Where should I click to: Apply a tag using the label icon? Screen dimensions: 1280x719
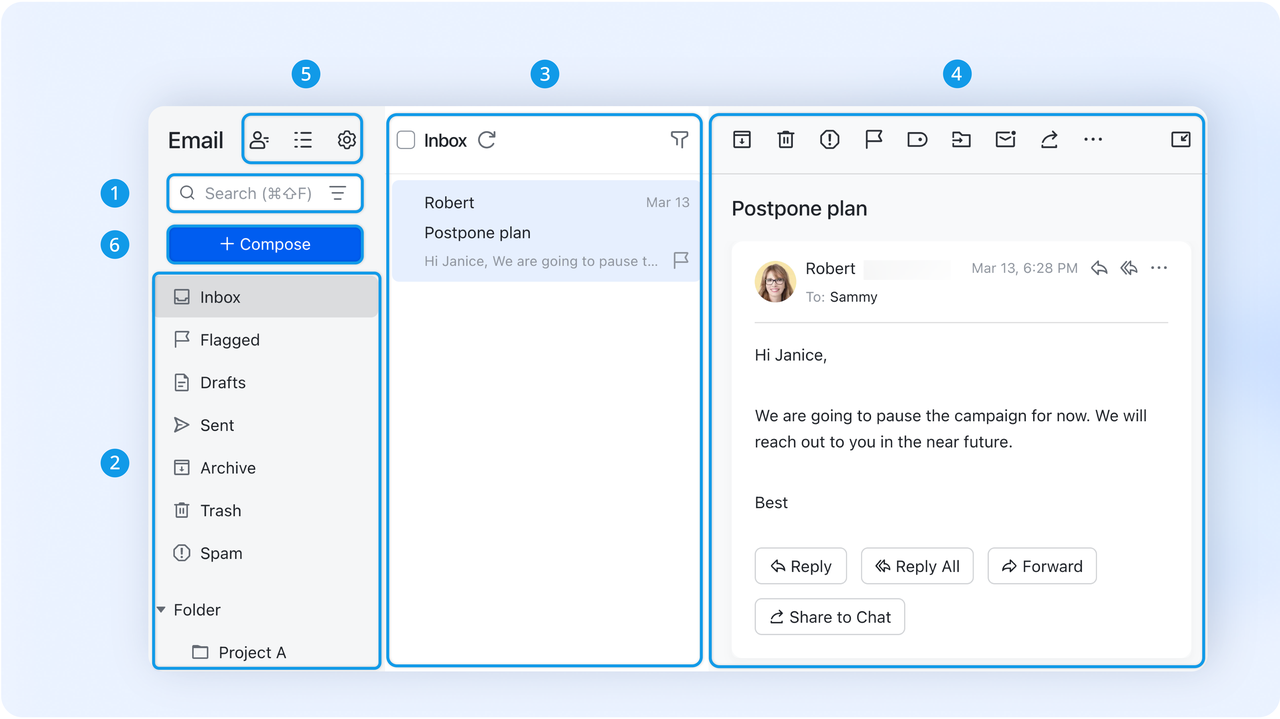tap(917, 140)
